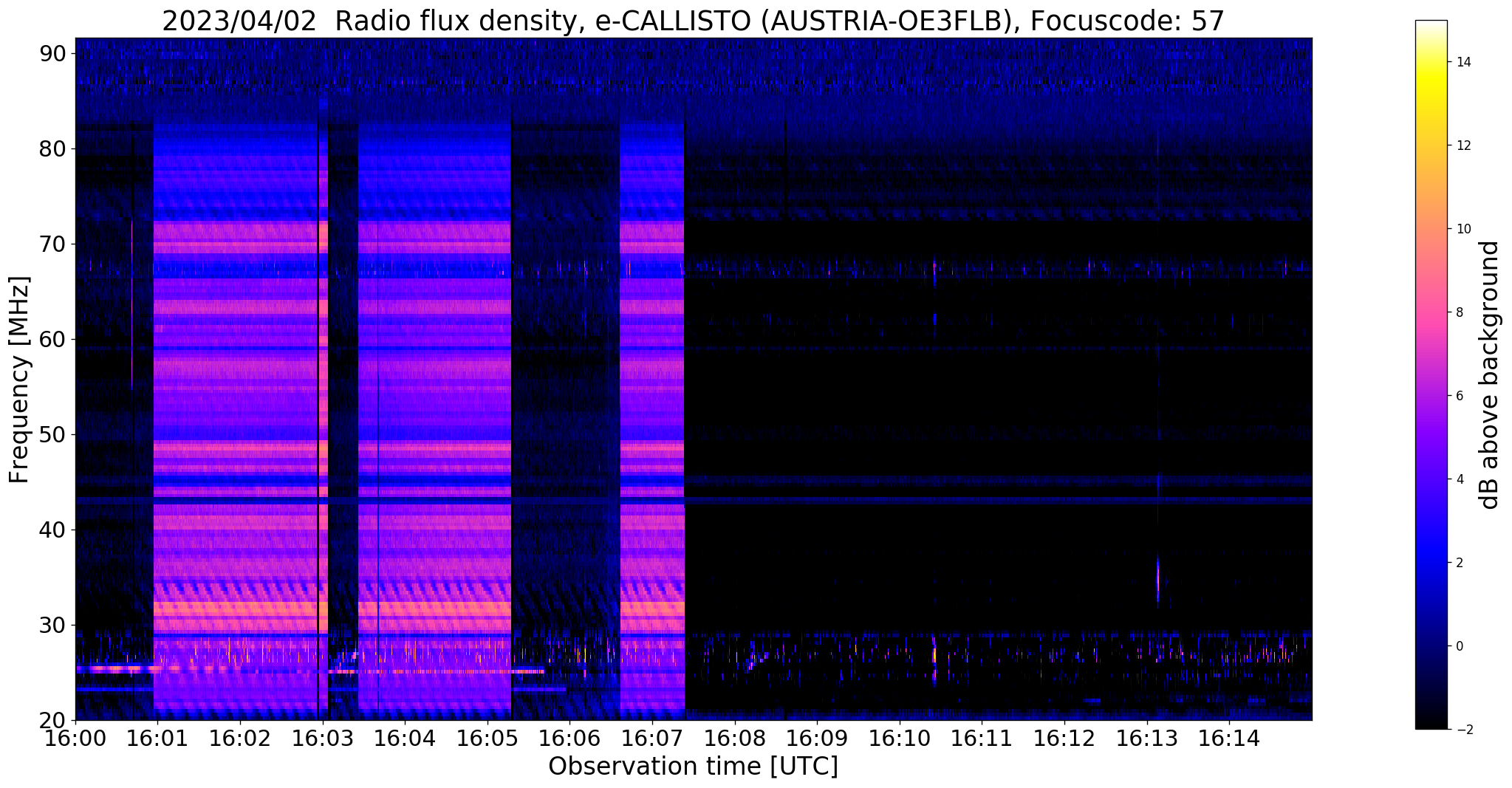Click the colorbar tick label 10
The width and height of the screenshot is (1512, 788).
coord(1463,229)
